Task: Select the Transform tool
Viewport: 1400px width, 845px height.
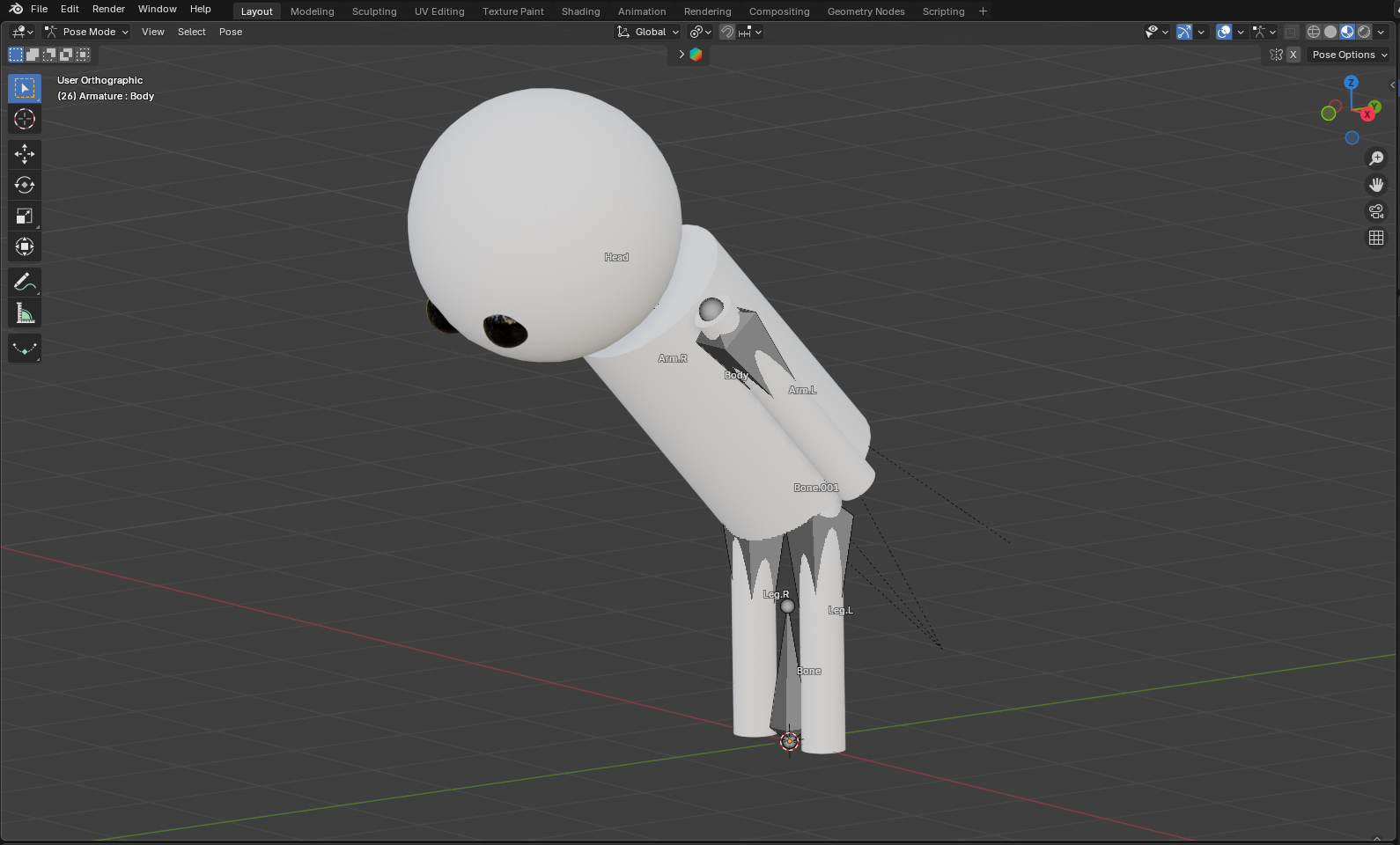Action: pos(25,246)
